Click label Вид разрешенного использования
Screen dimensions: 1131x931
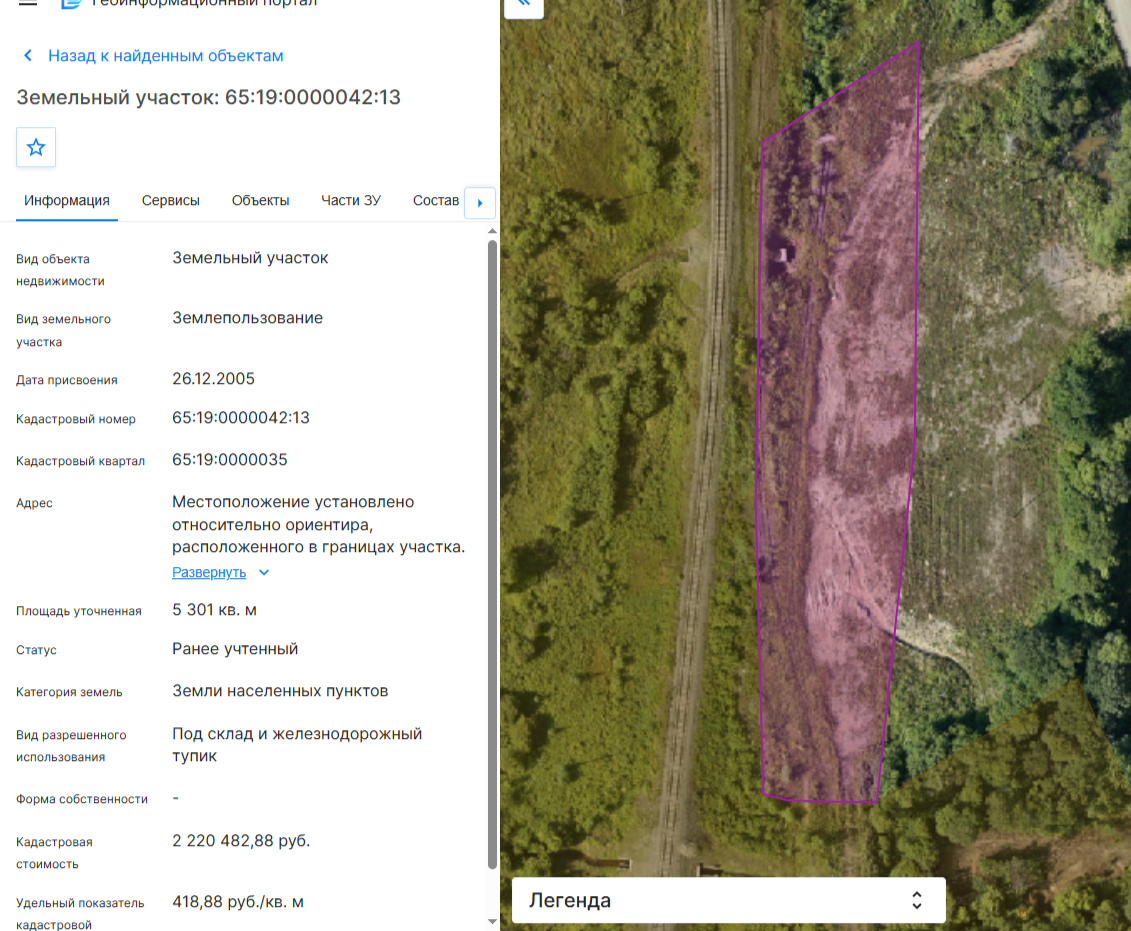(x=71, y=746)
